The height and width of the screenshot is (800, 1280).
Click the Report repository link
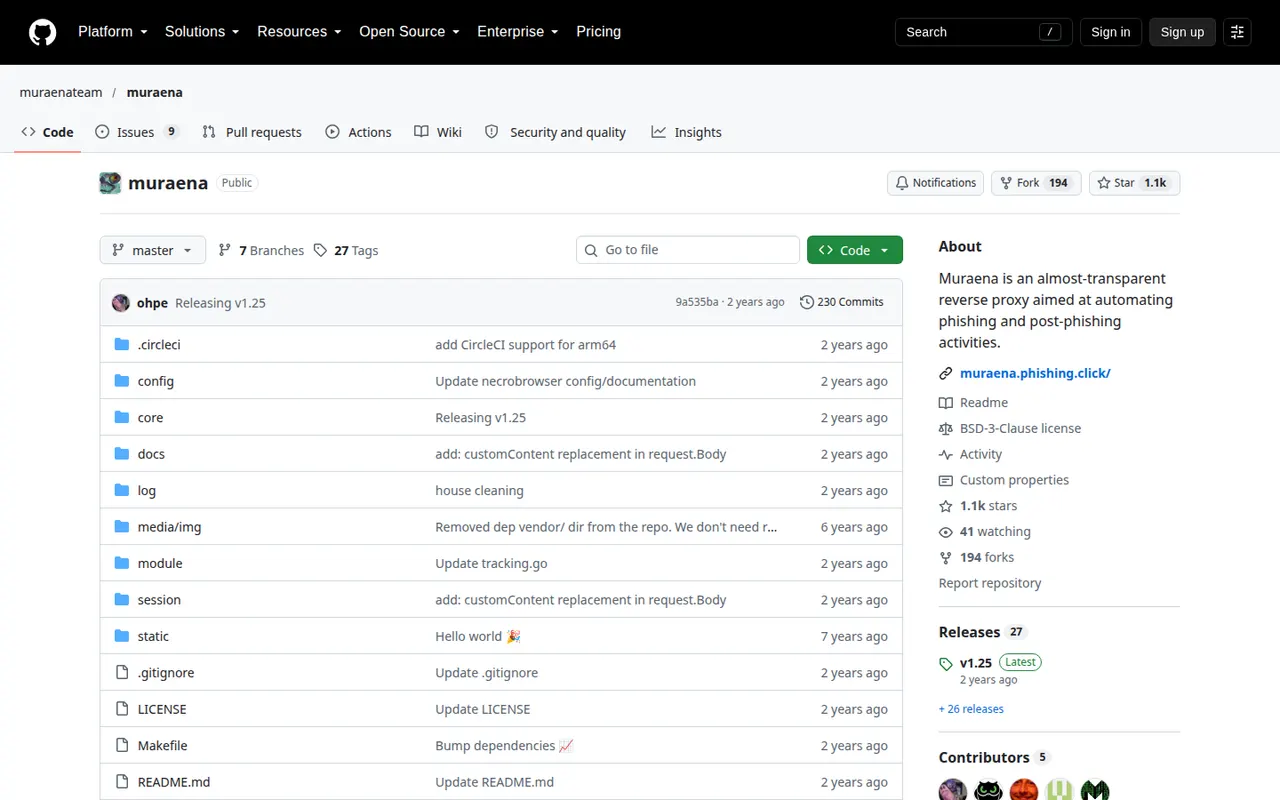pos(990,583)
